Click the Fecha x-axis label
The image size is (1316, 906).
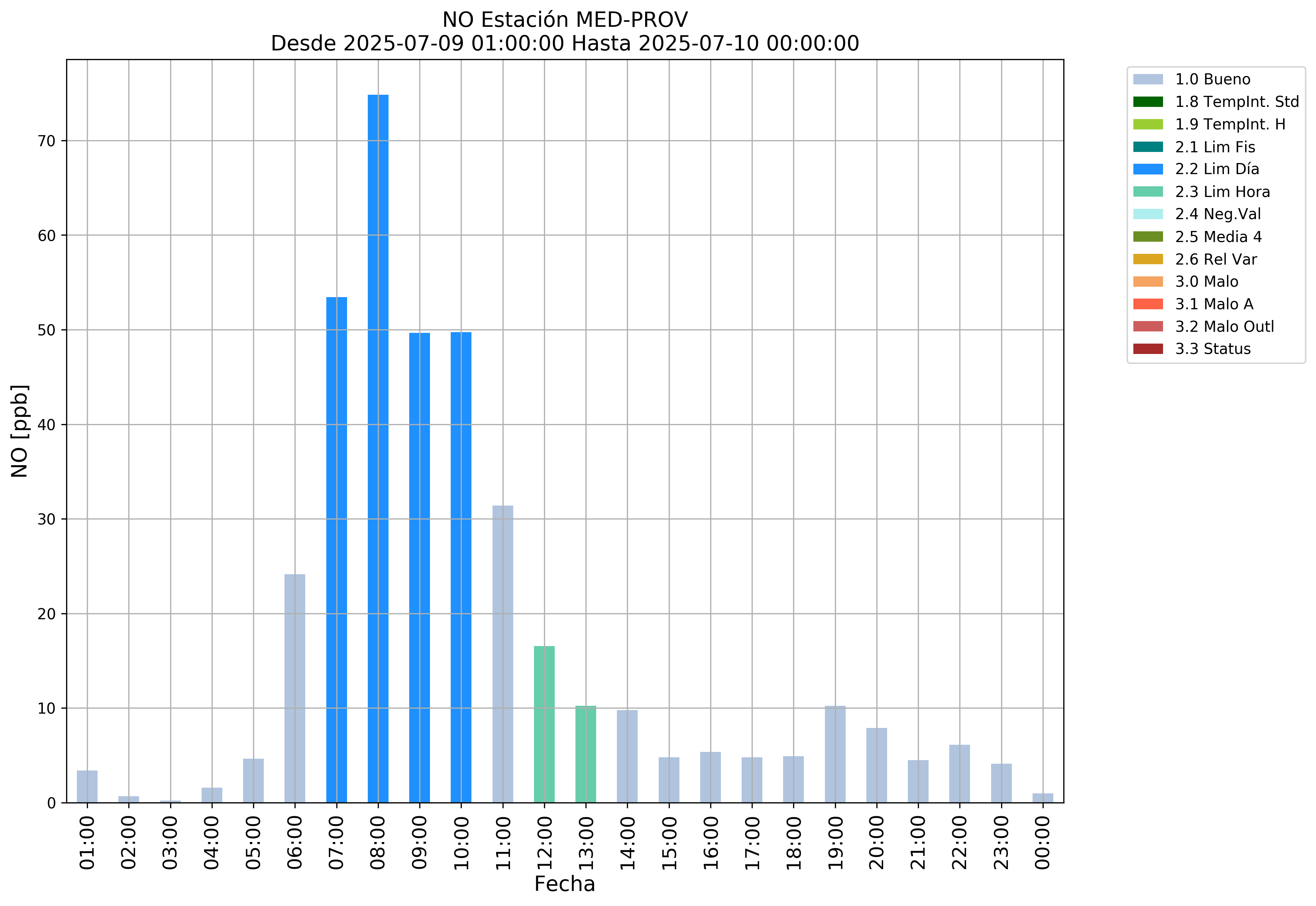coord(565,884)
